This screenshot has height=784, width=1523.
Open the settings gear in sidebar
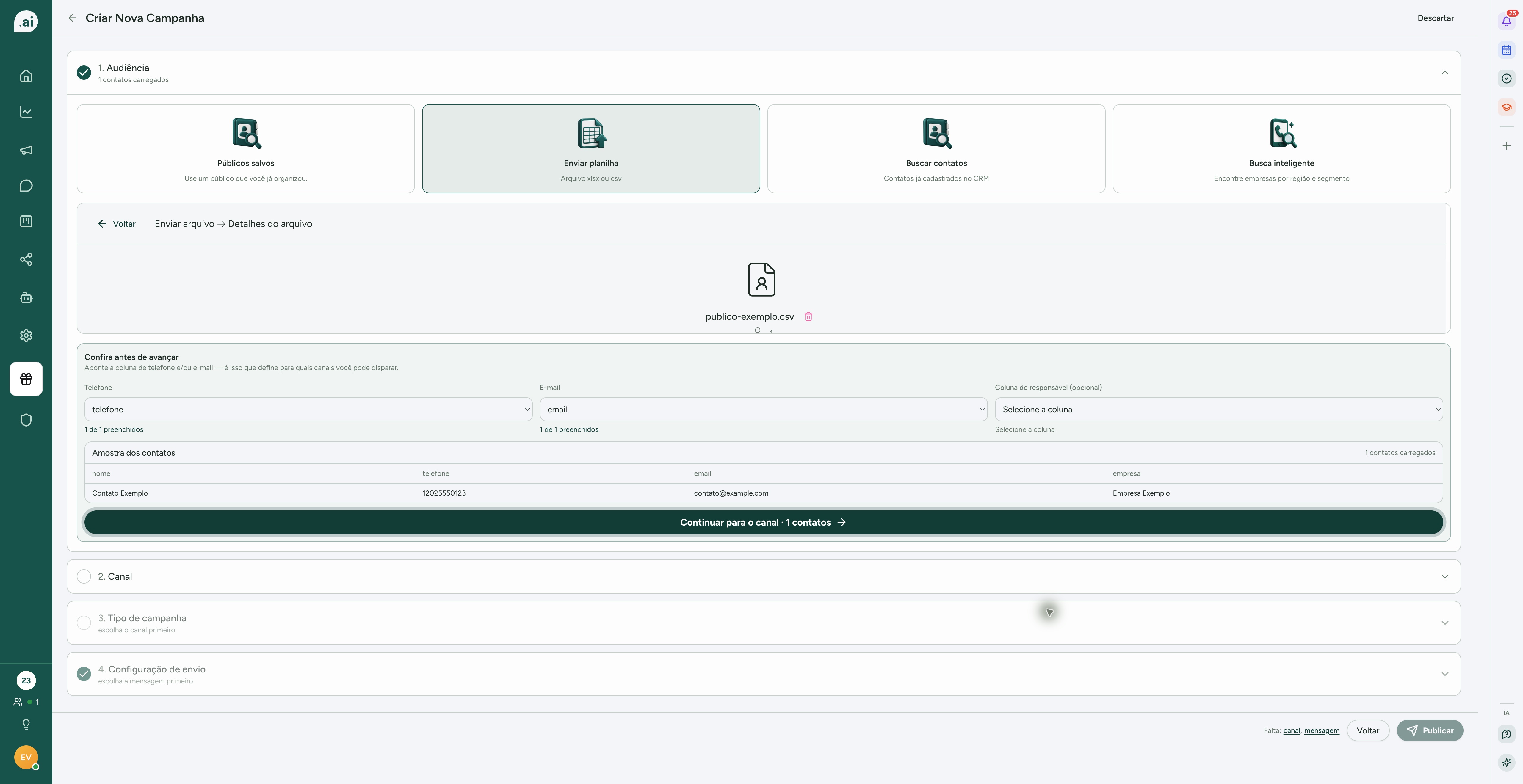click(26, 335)
